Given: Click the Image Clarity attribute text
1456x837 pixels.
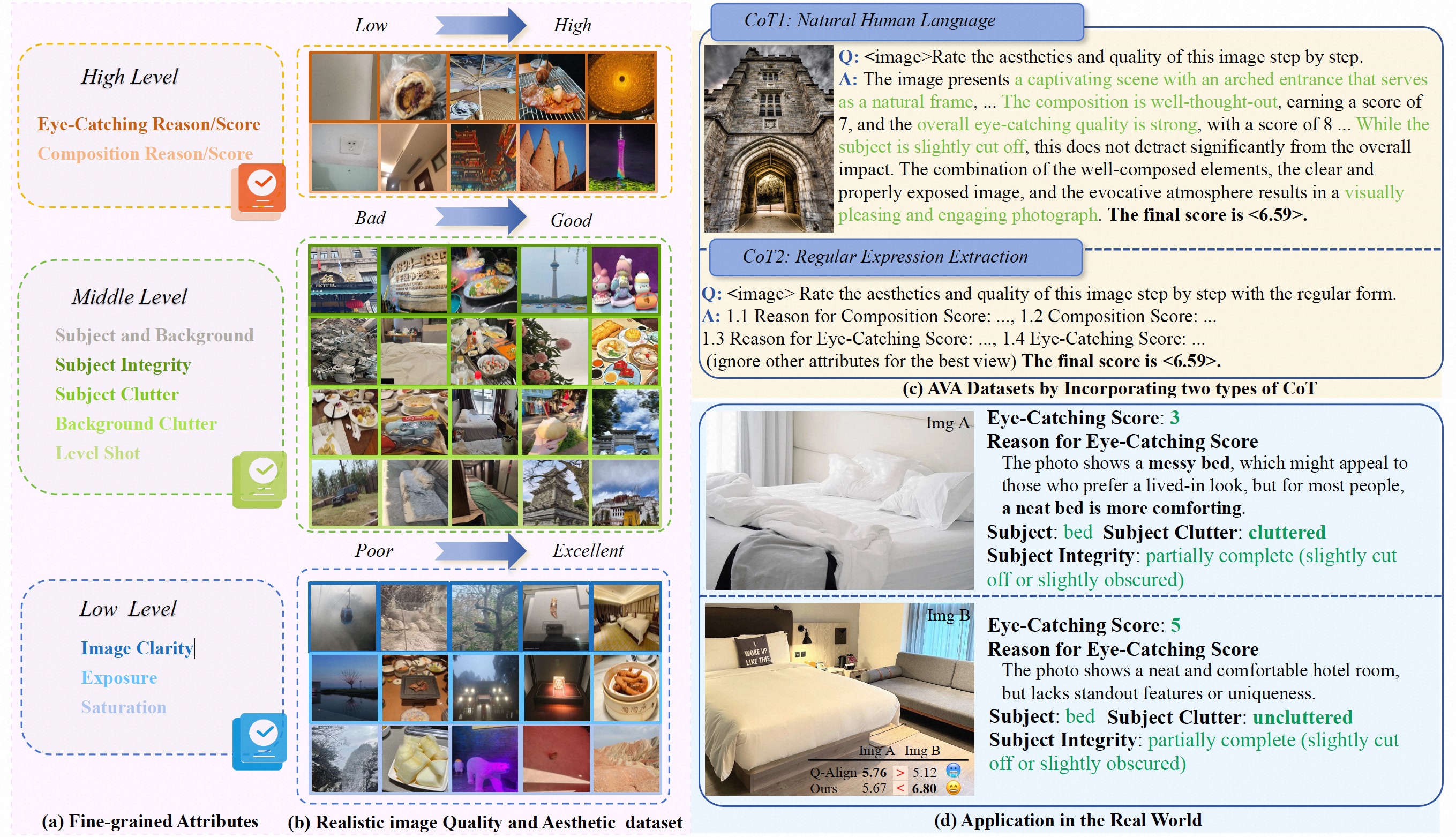Looking at the screenshot, I should pos(137,648).
